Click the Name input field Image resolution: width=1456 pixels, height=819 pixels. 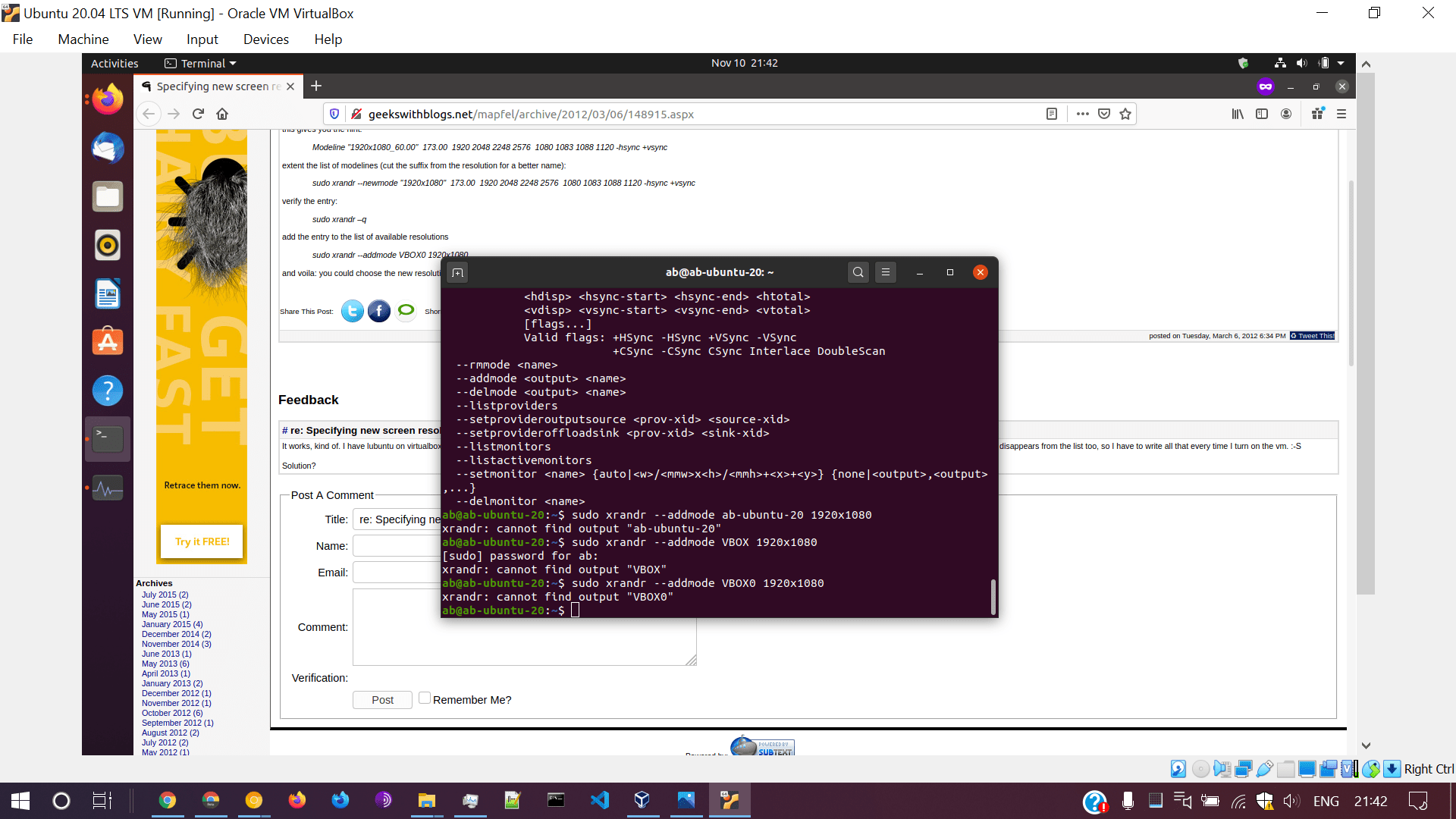(x=396, y=546)
